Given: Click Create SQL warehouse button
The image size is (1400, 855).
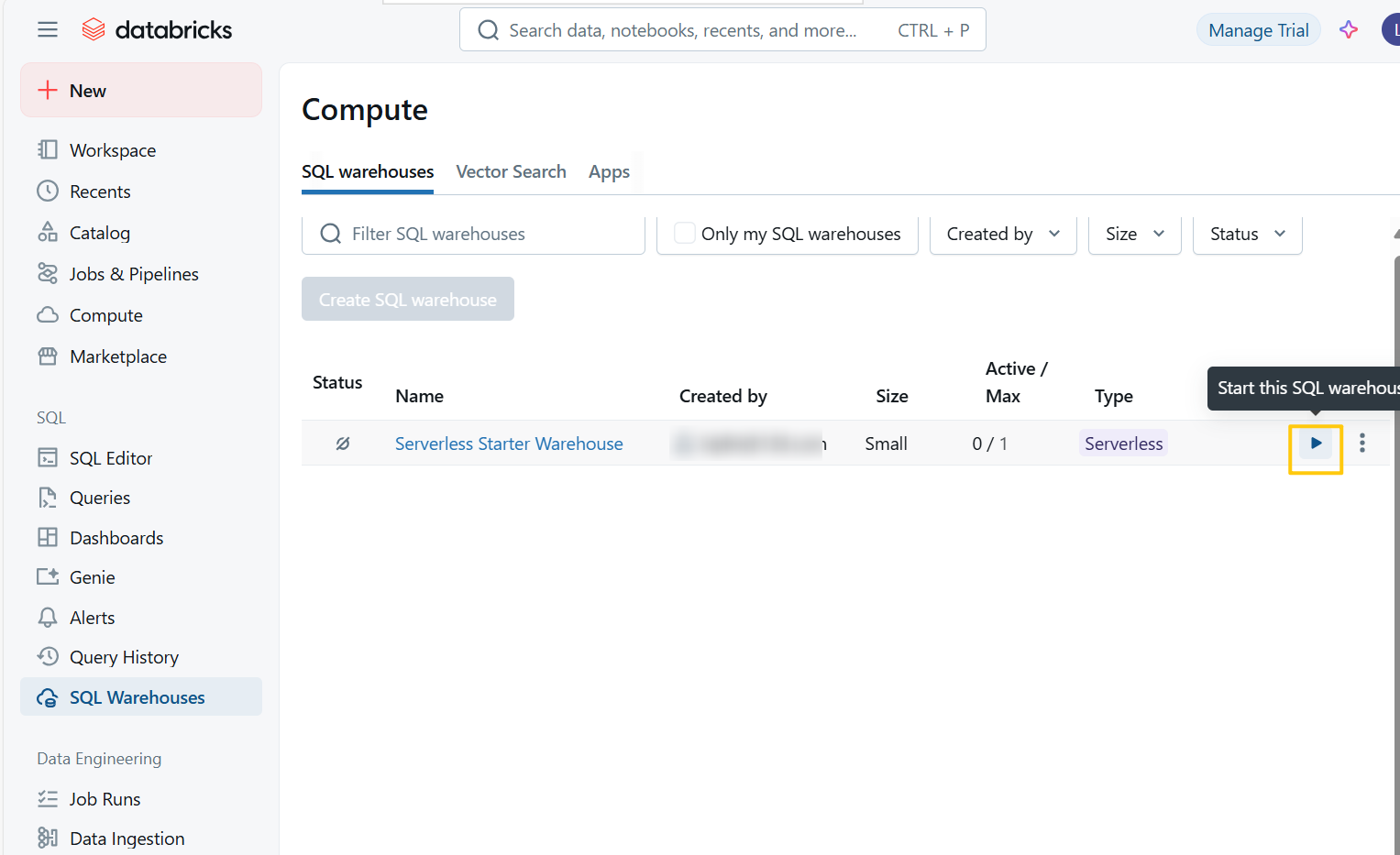Looking at the screenshot, I should (408, 299).
